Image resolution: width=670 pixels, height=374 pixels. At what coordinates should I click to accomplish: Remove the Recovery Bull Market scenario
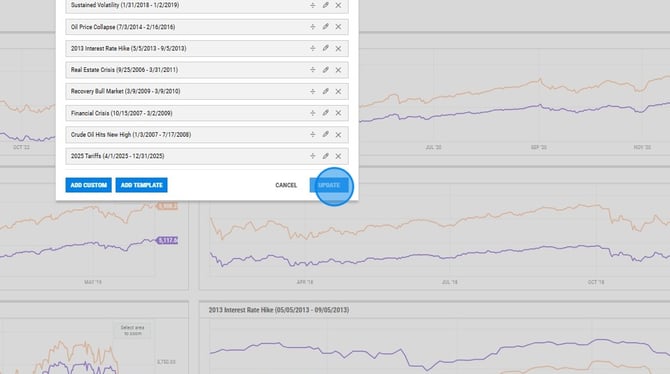point(338,91)
